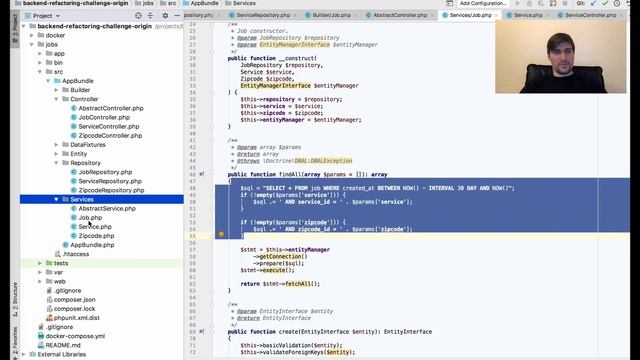Click the Run with coverage icon
The width and height of the screenshot is (640, 360).
point(541,3)
